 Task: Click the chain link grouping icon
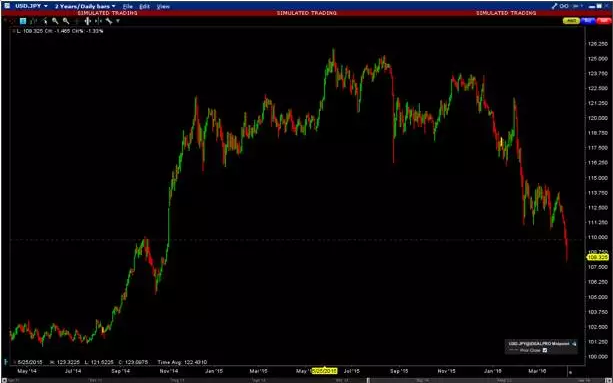click(x=565, y=6)
